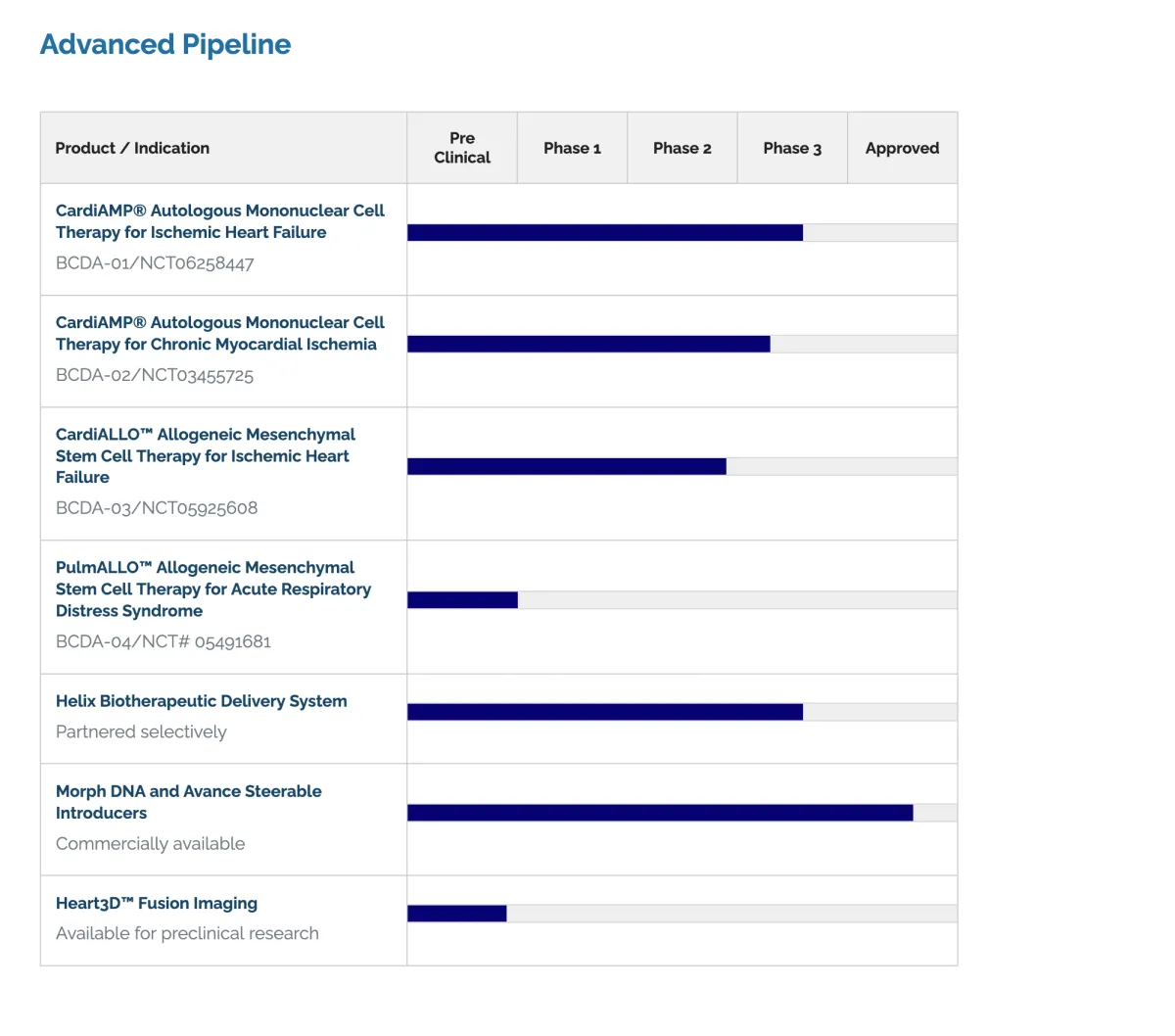
Task: Open Helix Biotherapeutic Delivery System link
Action: 202,701
